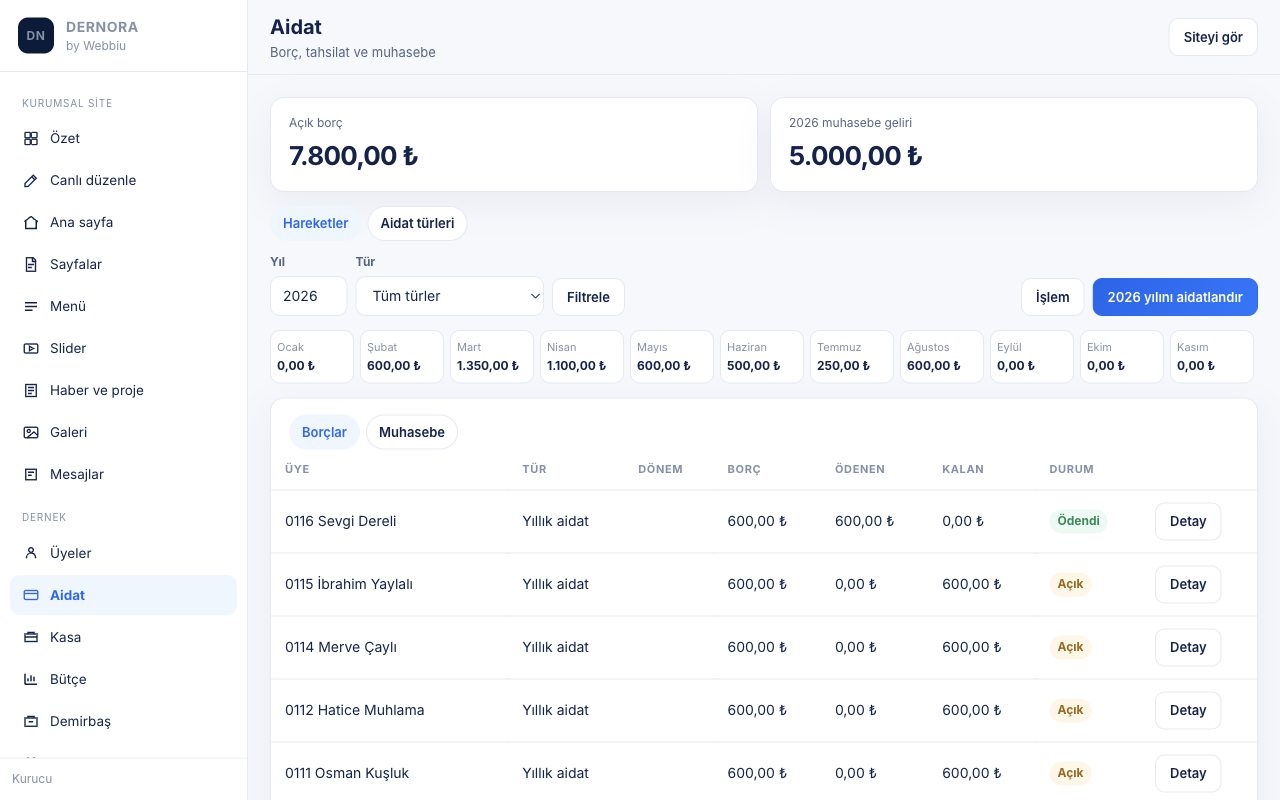Click the Haber ve proje icon
The image size is (1280, 800).
31,390
